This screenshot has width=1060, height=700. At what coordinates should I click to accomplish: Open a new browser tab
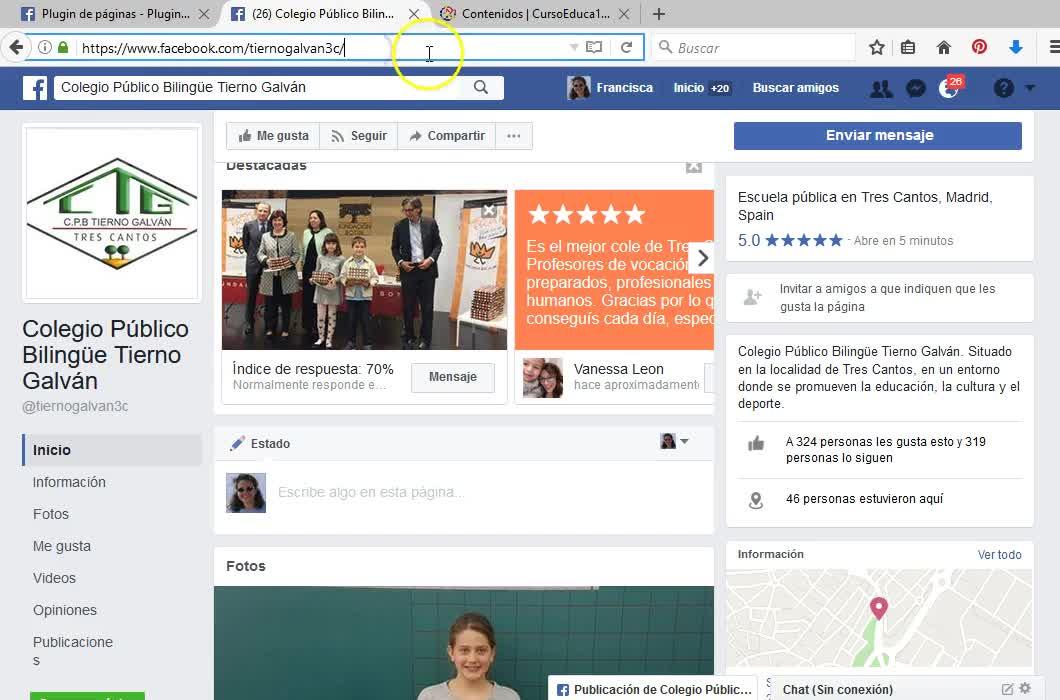point(659,14)
